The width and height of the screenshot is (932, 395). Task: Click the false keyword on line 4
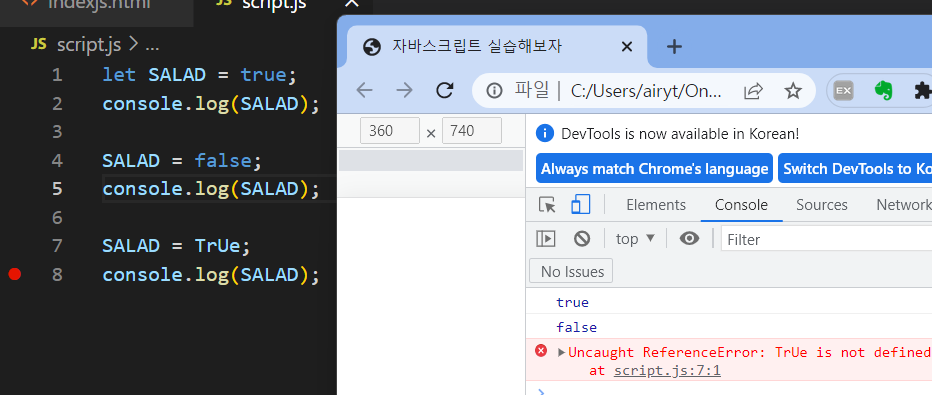223,161
